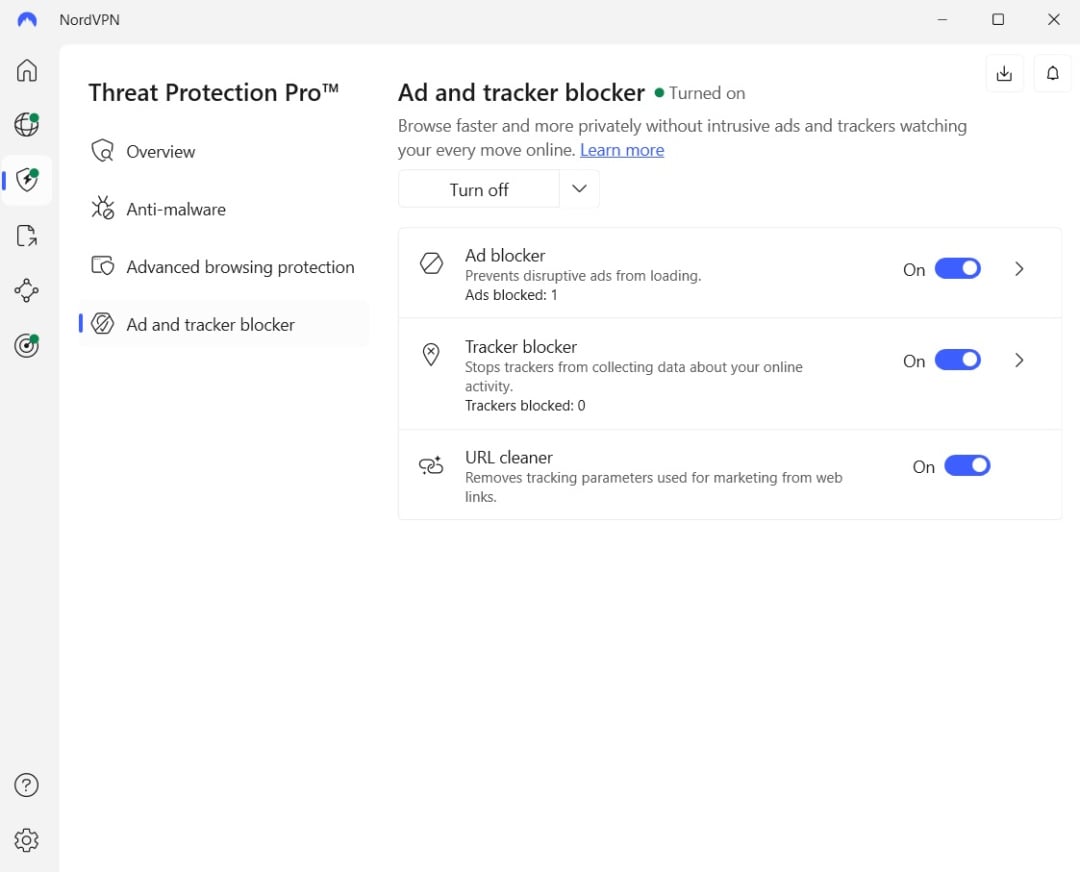Open Tracker blocker details chevron
The width and height of the screenshot is (1080, 872).
point(1019,360)
